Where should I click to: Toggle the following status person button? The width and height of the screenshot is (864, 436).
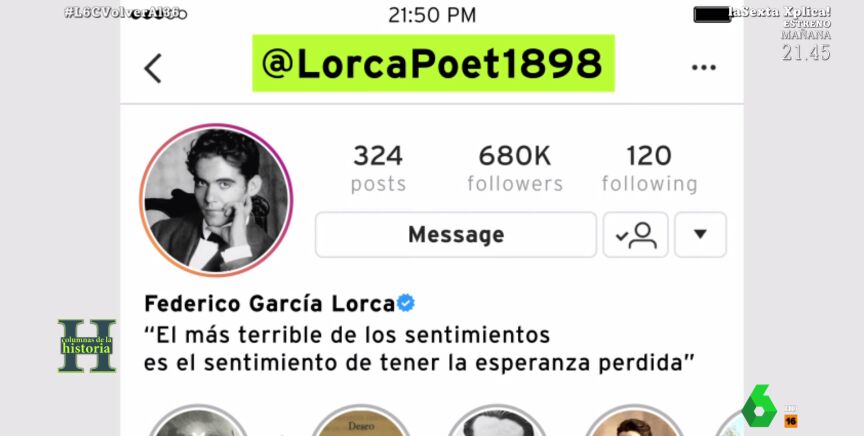(x=635, y=235)
